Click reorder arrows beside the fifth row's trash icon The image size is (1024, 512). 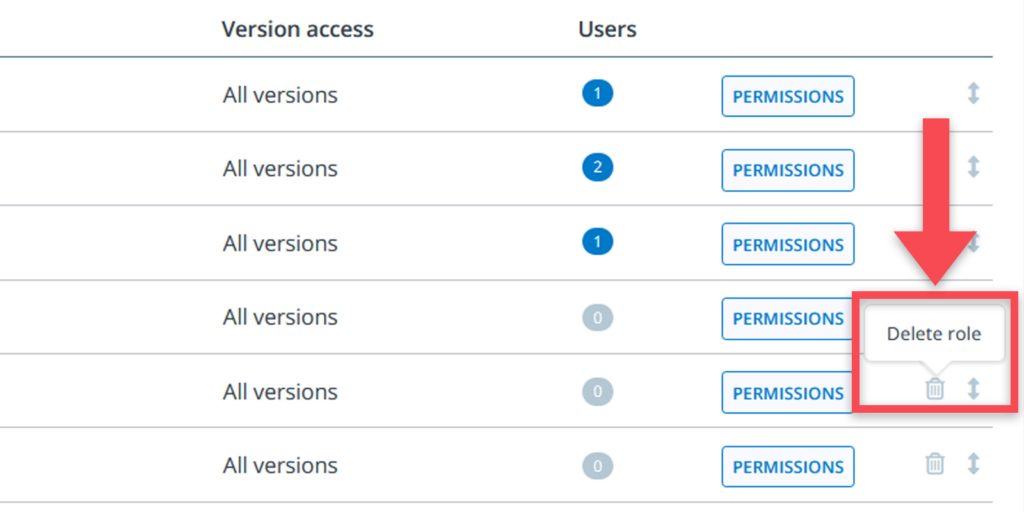pyautogui.click(x=973, y=389)
